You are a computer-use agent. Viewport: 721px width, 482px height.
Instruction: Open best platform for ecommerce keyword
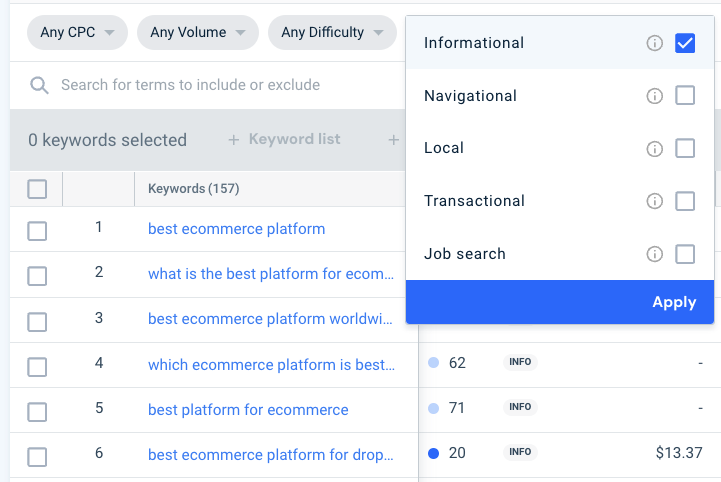tap(248, 410)
